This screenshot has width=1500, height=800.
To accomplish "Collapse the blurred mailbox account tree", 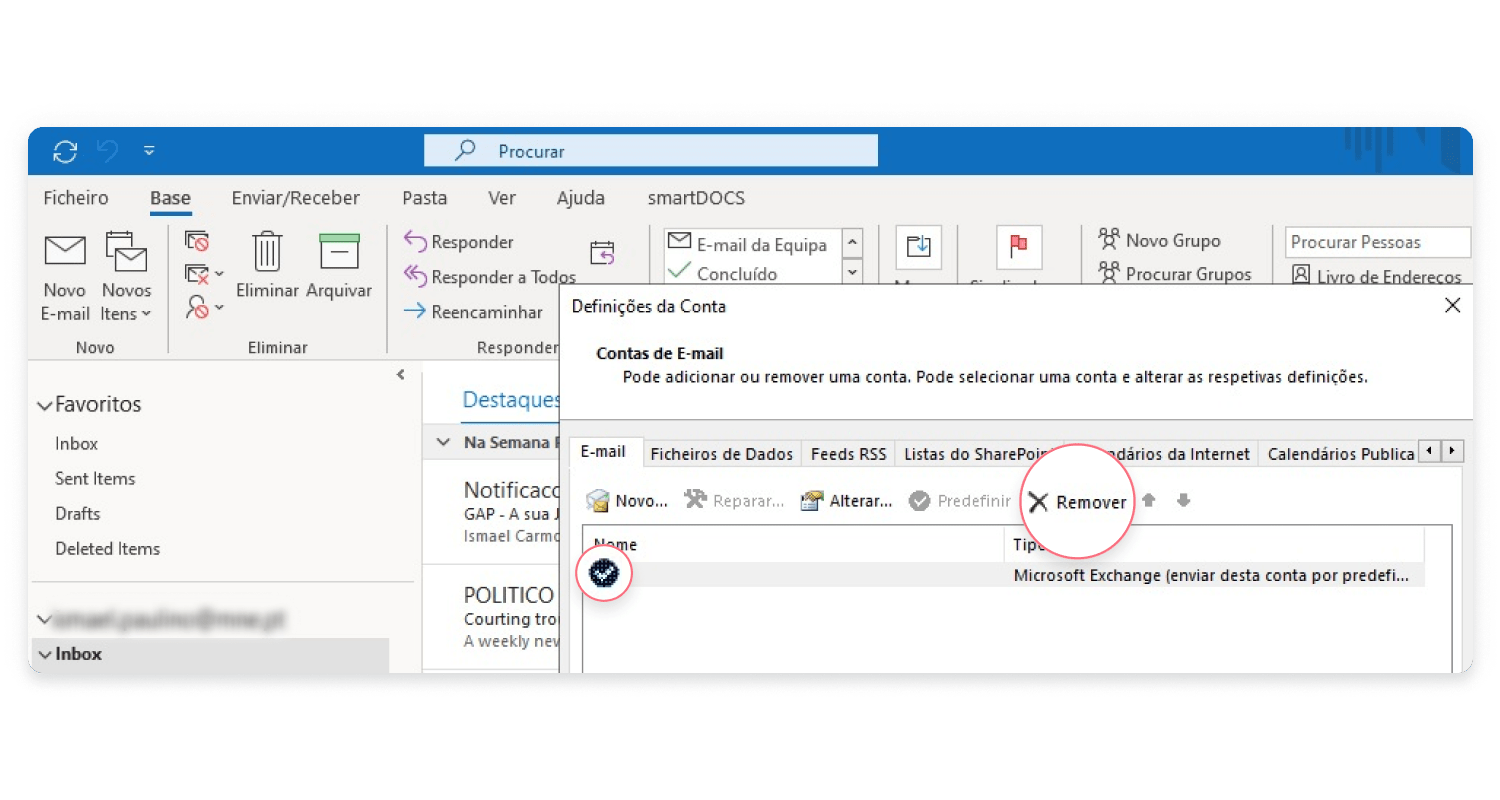I will (x=44, y=620).
